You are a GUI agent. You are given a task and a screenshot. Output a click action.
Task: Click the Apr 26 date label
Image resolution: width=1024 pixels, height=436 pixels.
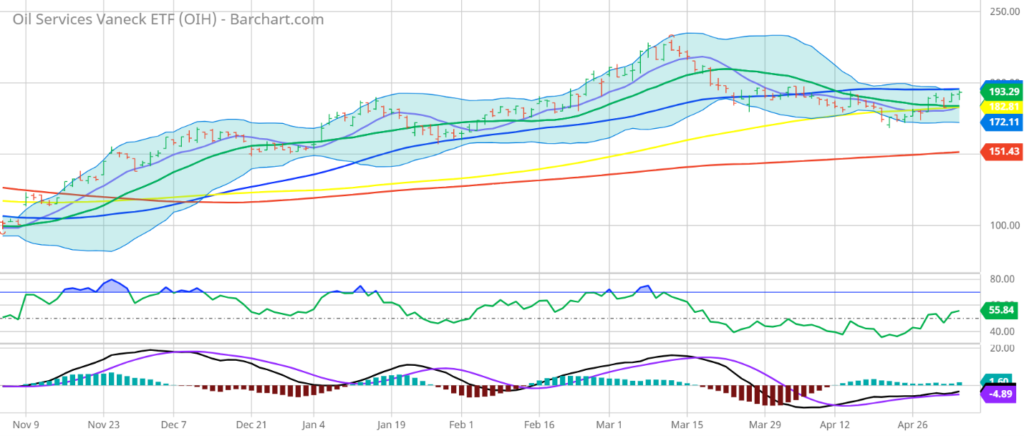pyautogui.click(x=914, y=424)
